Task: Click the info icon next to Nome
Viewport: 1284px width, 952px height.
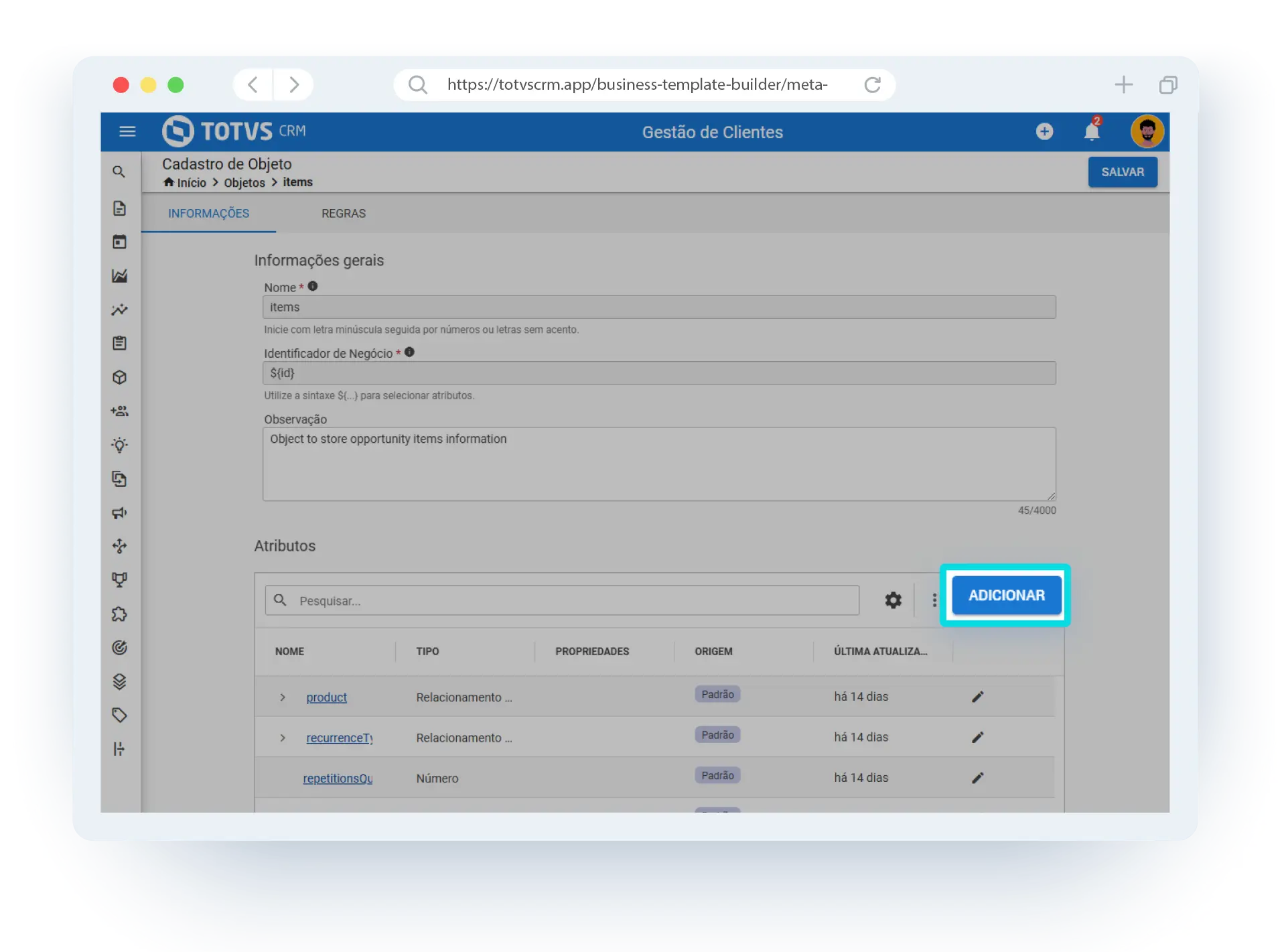Action: pos(312,286)
